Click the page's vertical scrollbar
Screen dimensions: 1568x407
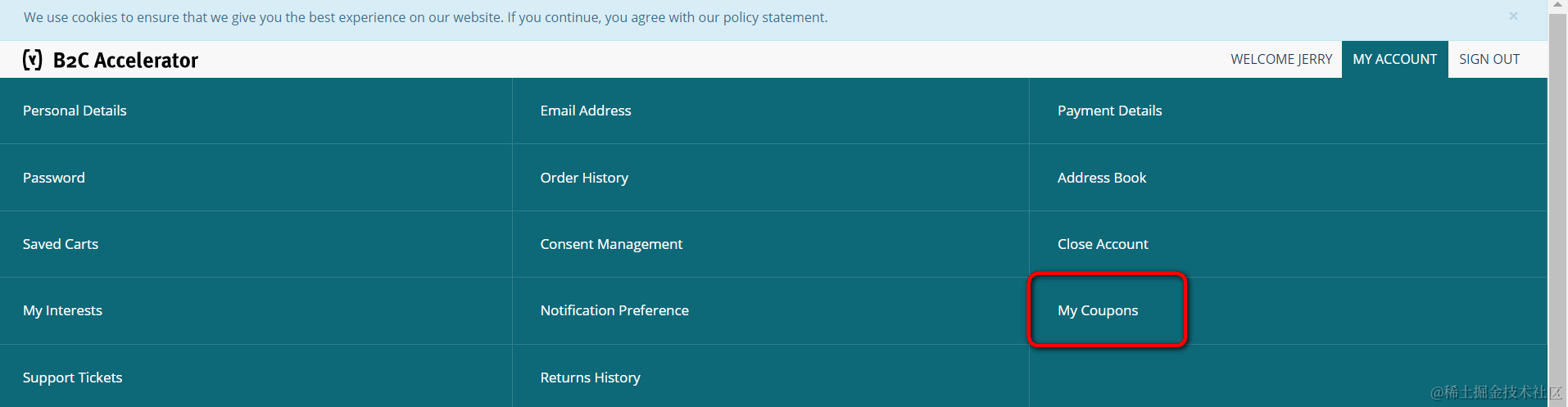coord(1557,205)
